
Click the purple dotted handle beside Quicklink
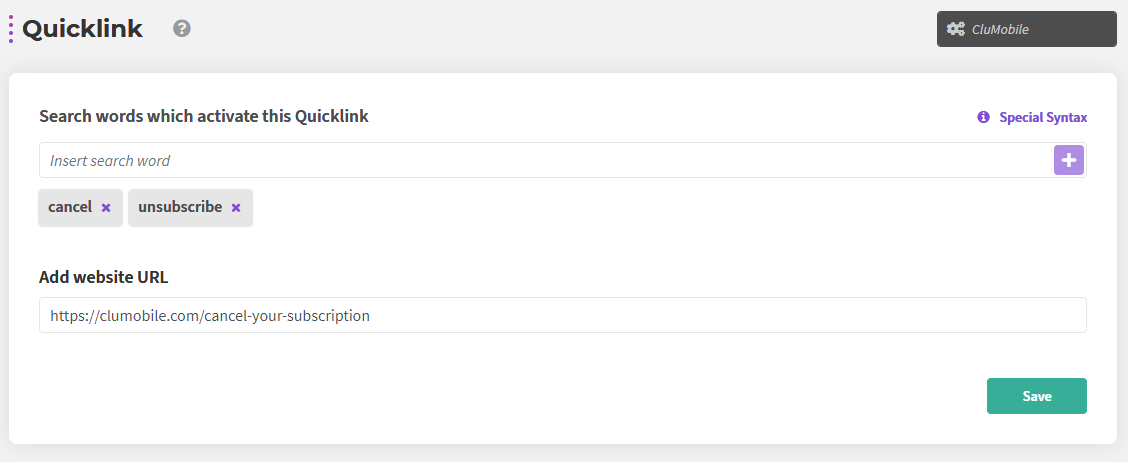11,29
